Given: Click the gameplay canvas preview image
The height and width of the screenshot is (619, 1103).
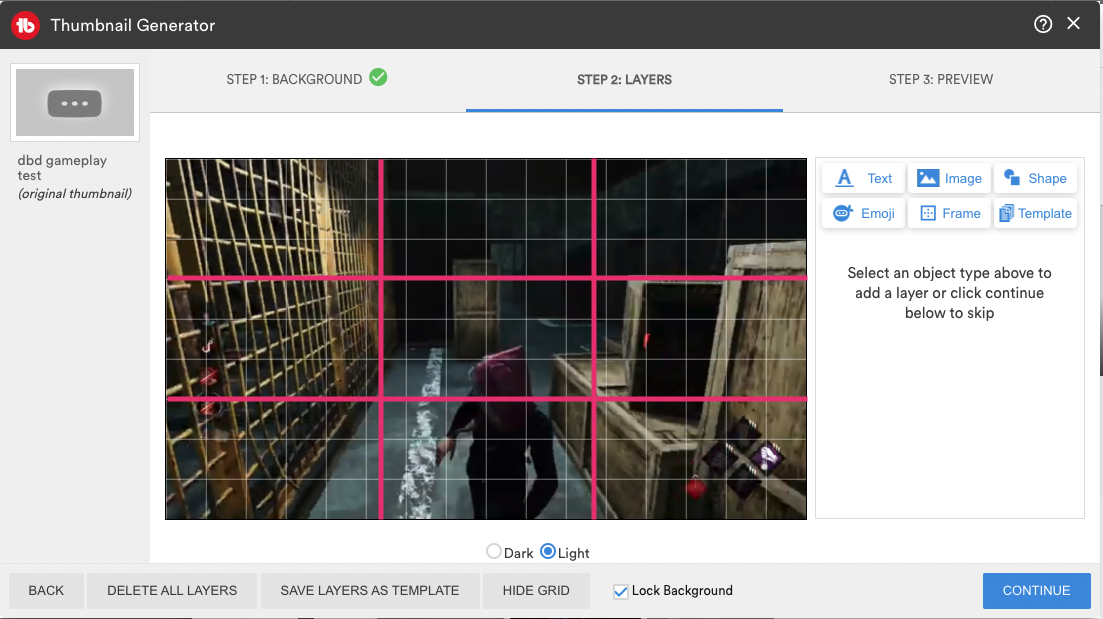Looking at the screenshot, I should pos(486,339).
